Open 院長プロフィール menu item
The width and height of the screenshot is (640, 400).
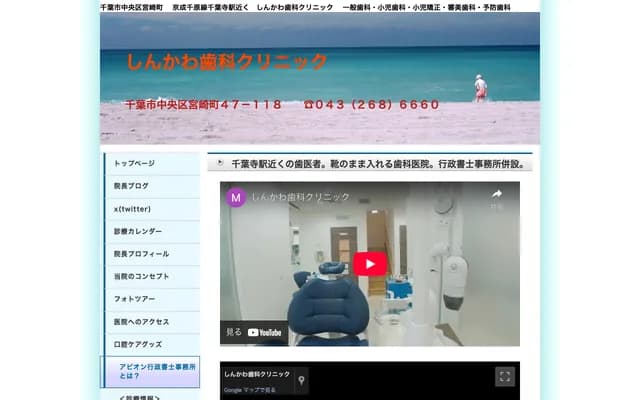tap(152, 254)
